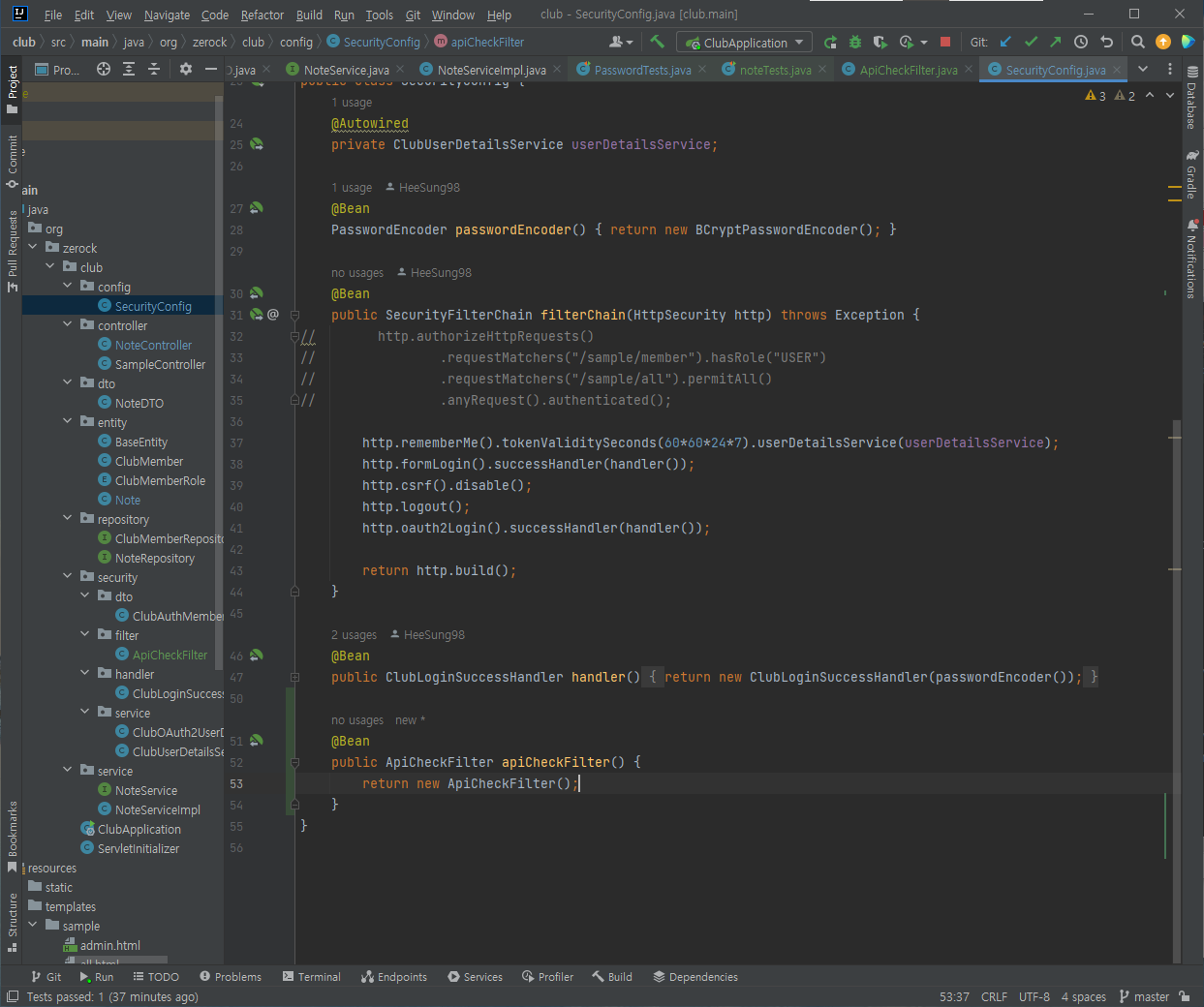Screen dimensions: 1204x1007
Task: Open the Problems tool window
Action: click(231, 977)
